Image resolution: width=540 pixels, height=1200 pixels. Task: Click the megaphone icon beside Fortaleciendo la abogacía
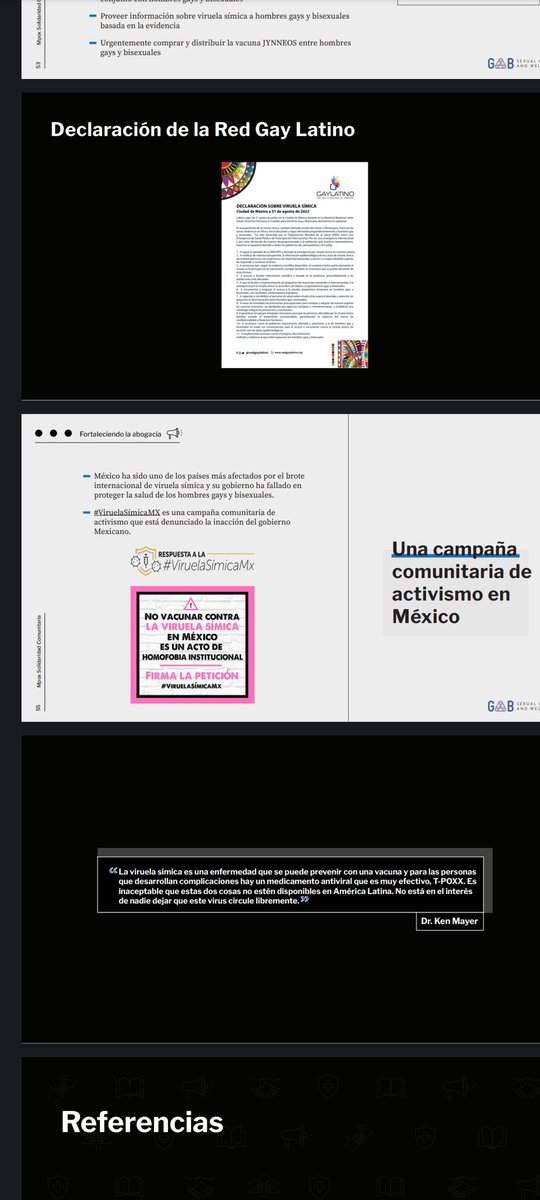click(x=173, y=433)
